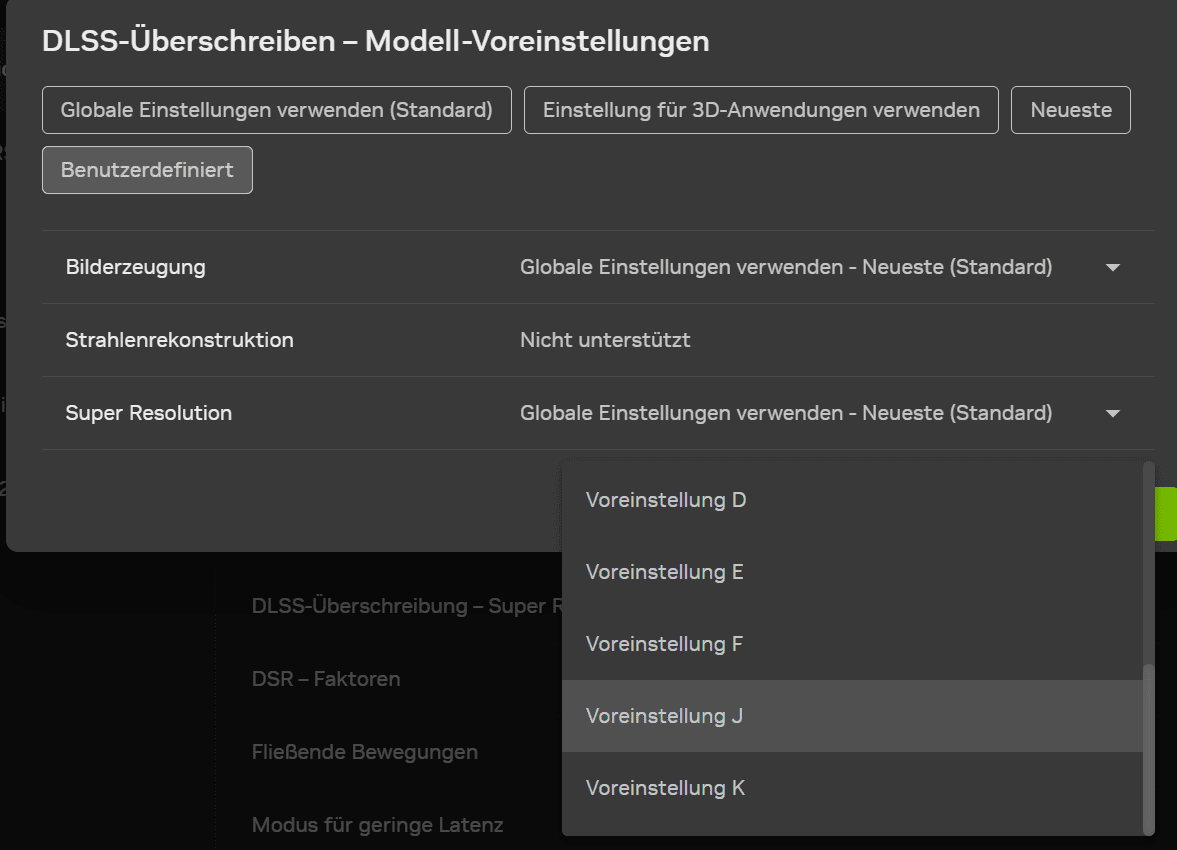The image size is (1177, 850).
Task: Choose Voreinstellung E preset
Action: 665,572
